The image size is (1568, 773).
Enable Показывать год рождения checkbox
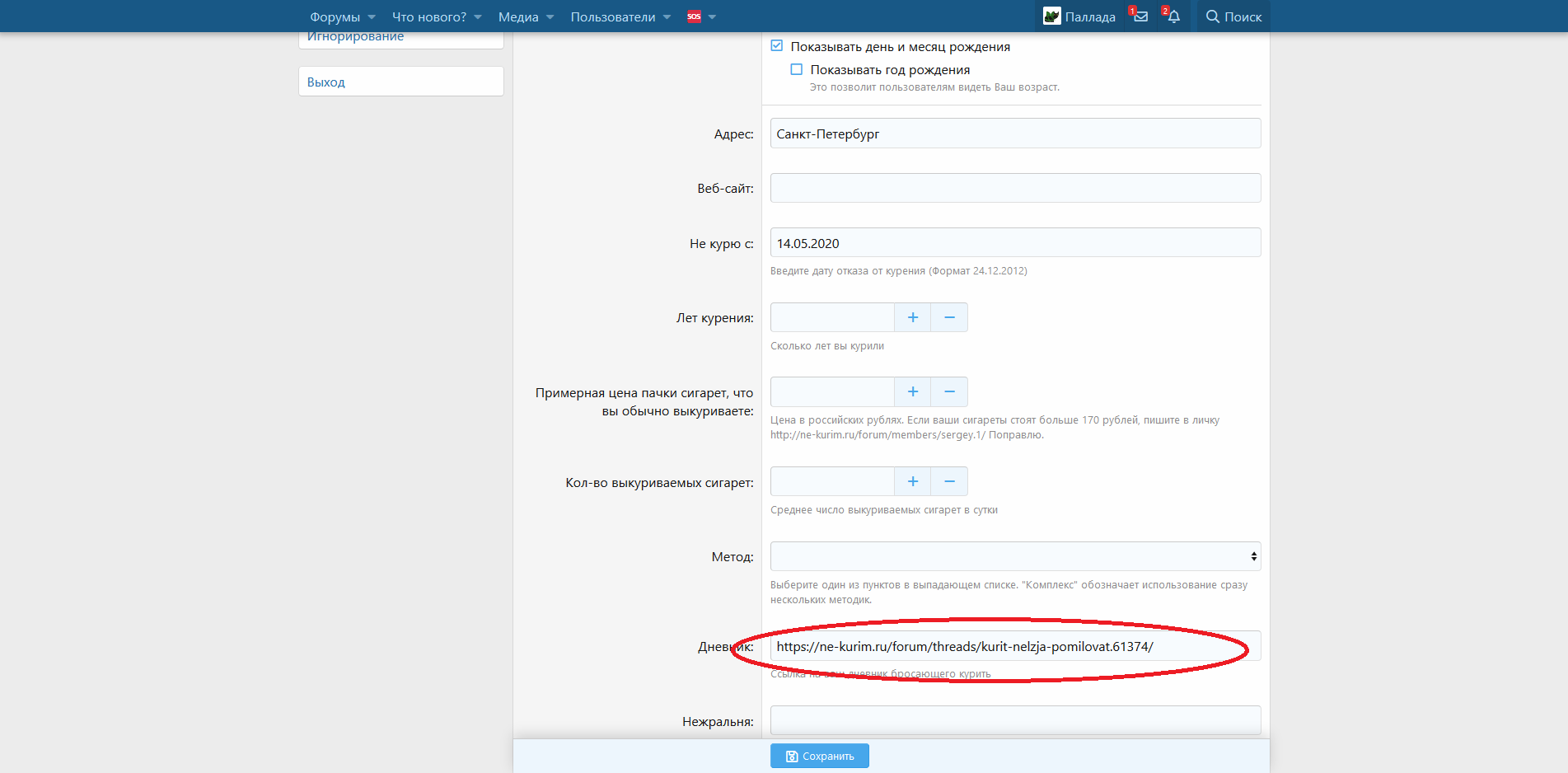[796, 69]
